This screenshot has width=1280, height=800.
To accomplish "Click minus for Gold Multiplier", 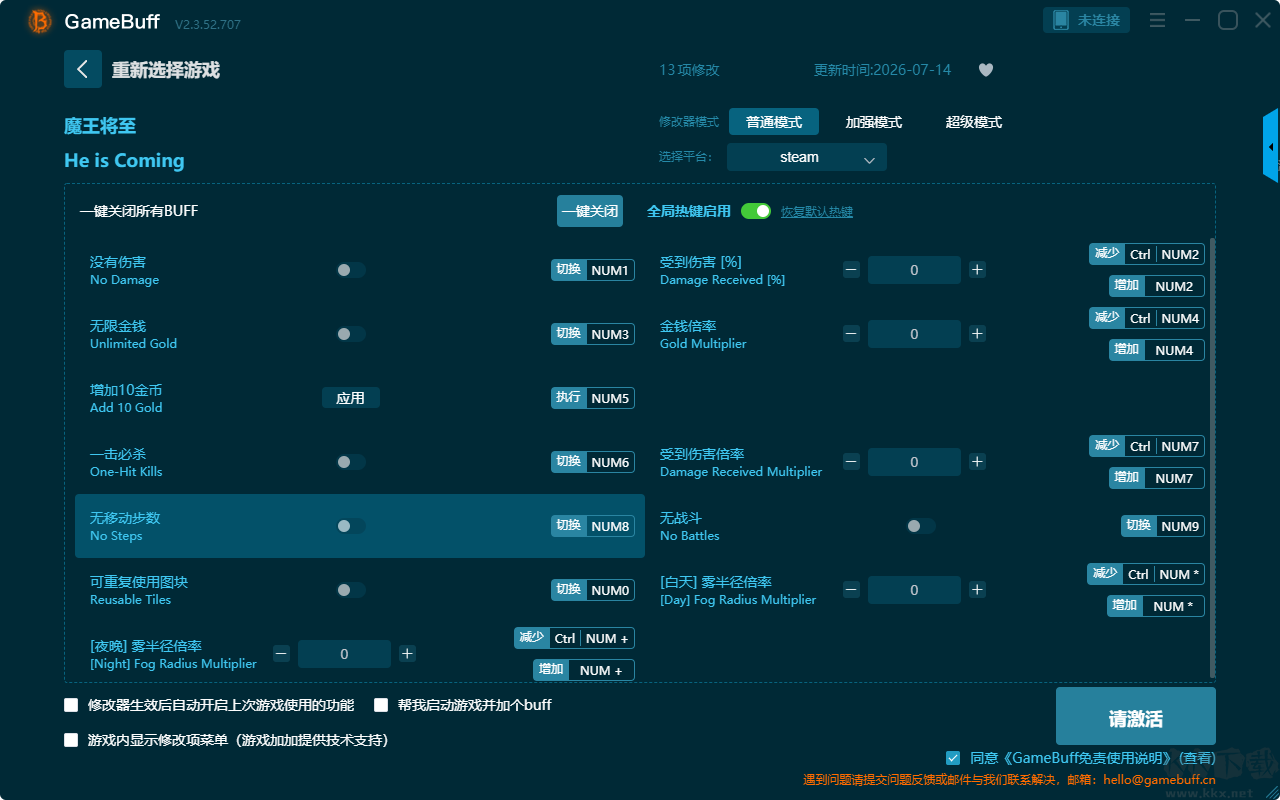I will coord(851,334).
